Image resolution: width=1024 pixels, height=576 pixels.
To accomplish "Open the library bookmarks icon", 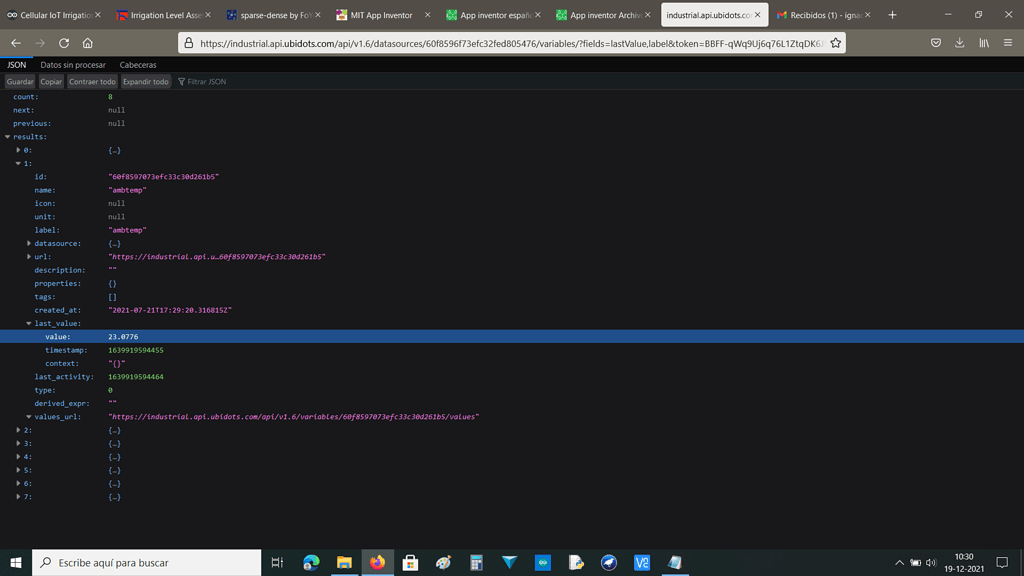I will click(x=983, y=43).
